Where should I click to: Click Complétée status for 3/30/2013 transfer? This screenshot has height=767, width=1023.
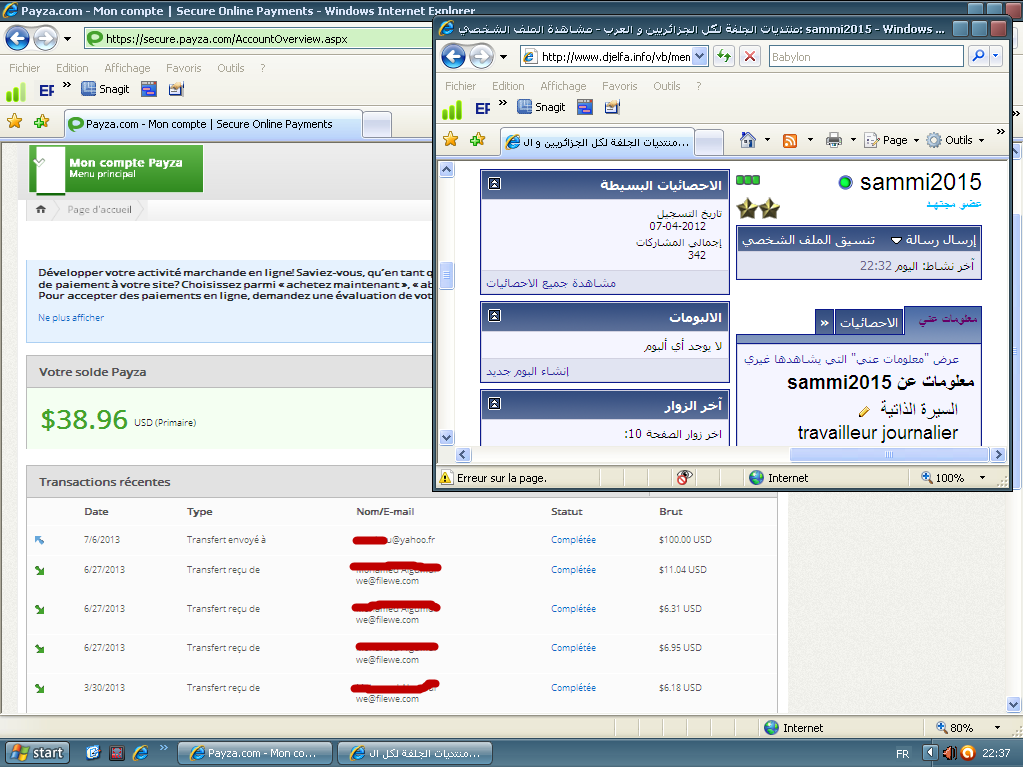pos(573,687)
